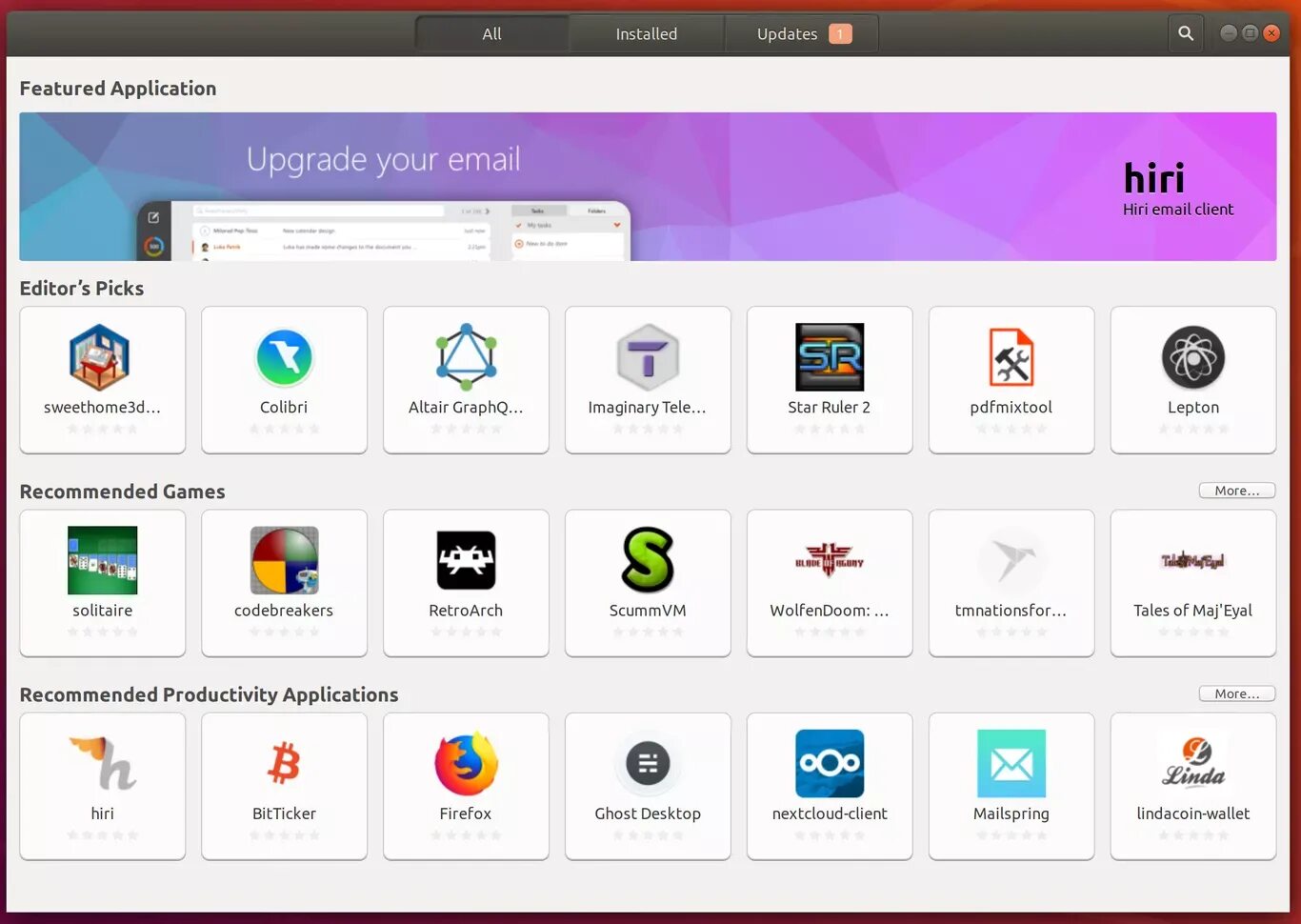Select the Lepton atom icon

[x=1193, y=357]
